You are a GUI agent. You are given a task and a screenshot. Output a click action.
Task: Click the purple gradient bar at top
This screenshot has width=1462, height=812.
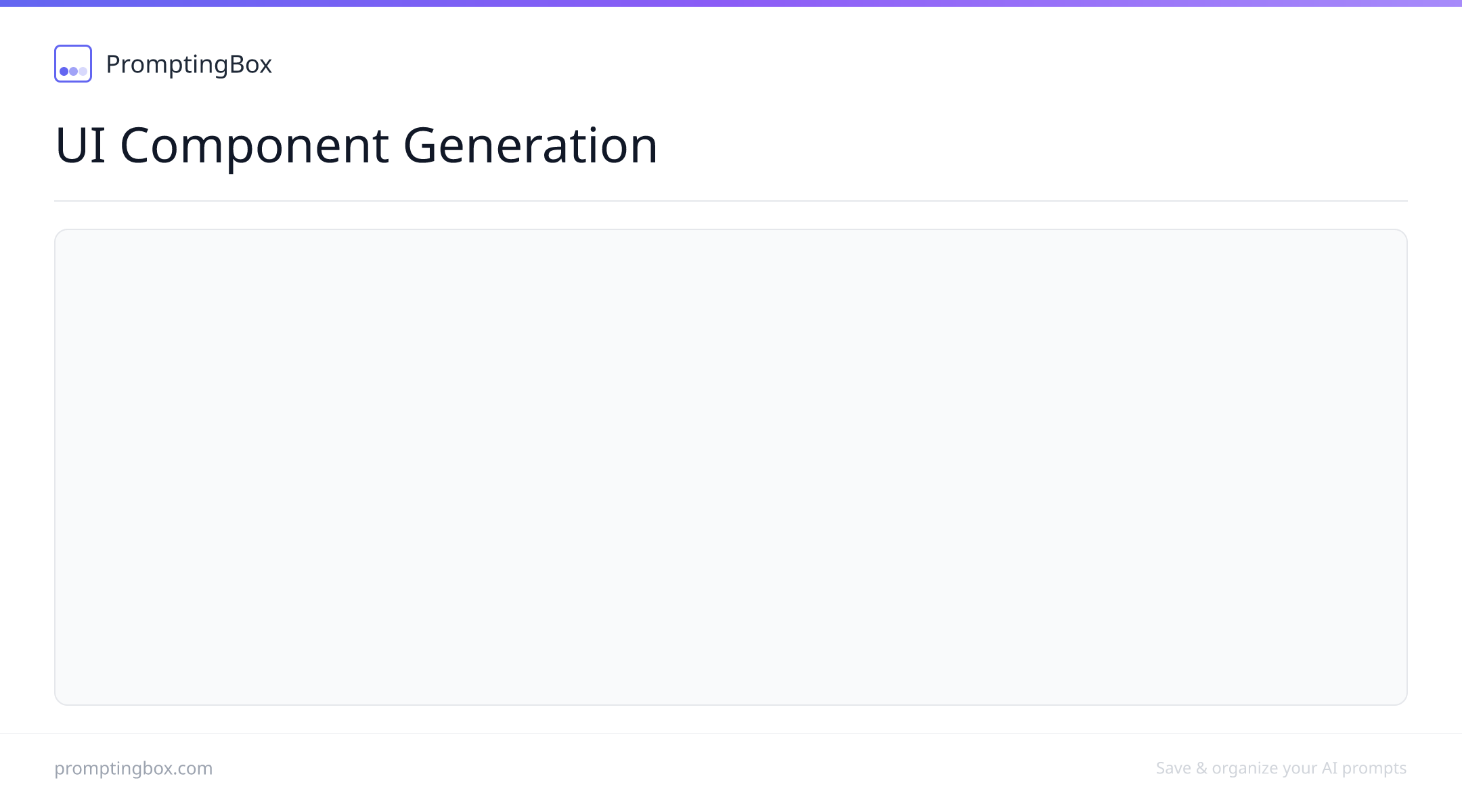tap(731, 3)
